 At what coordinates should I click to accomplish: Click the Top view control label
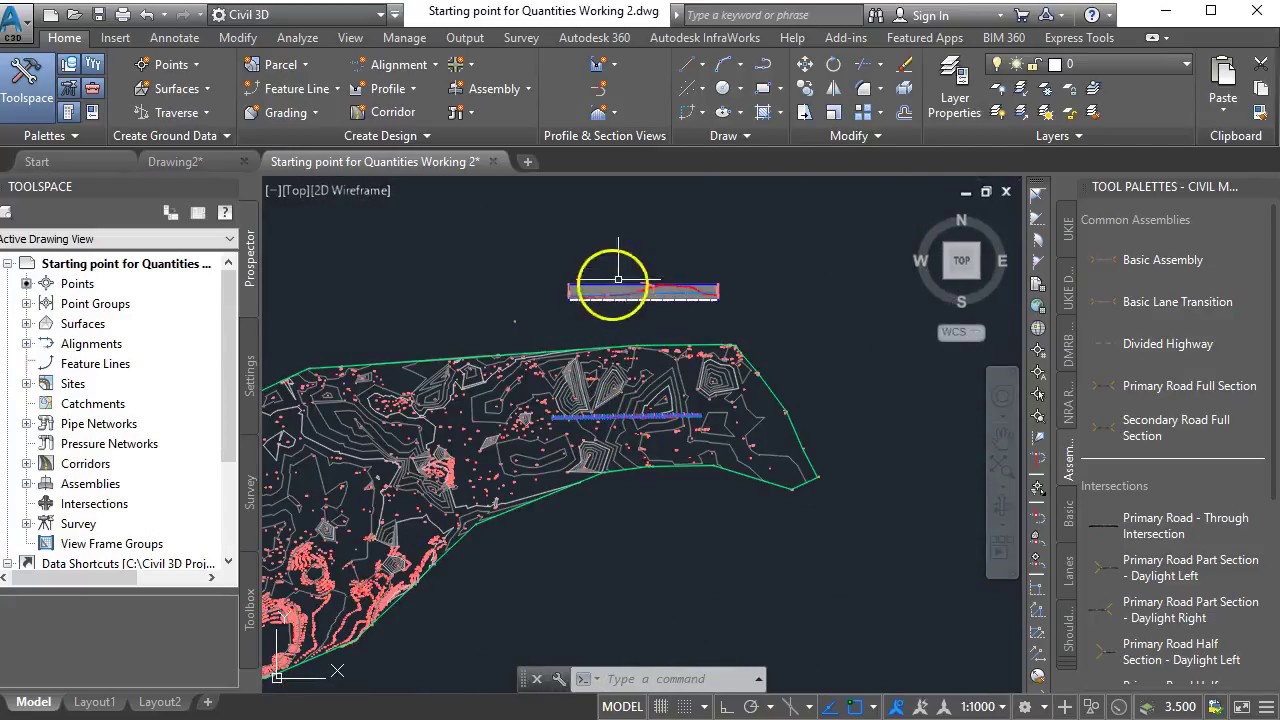point(296,190)
